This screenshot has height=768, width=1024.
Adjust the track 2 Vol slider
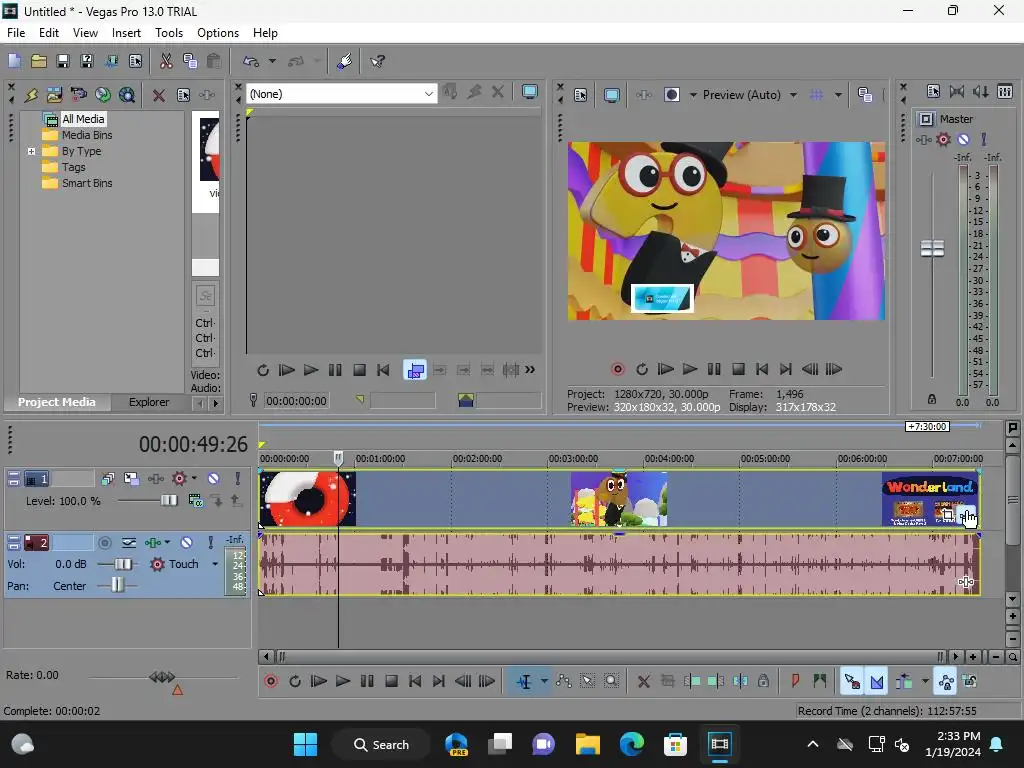pyautogui.click(x=121, y=564)
